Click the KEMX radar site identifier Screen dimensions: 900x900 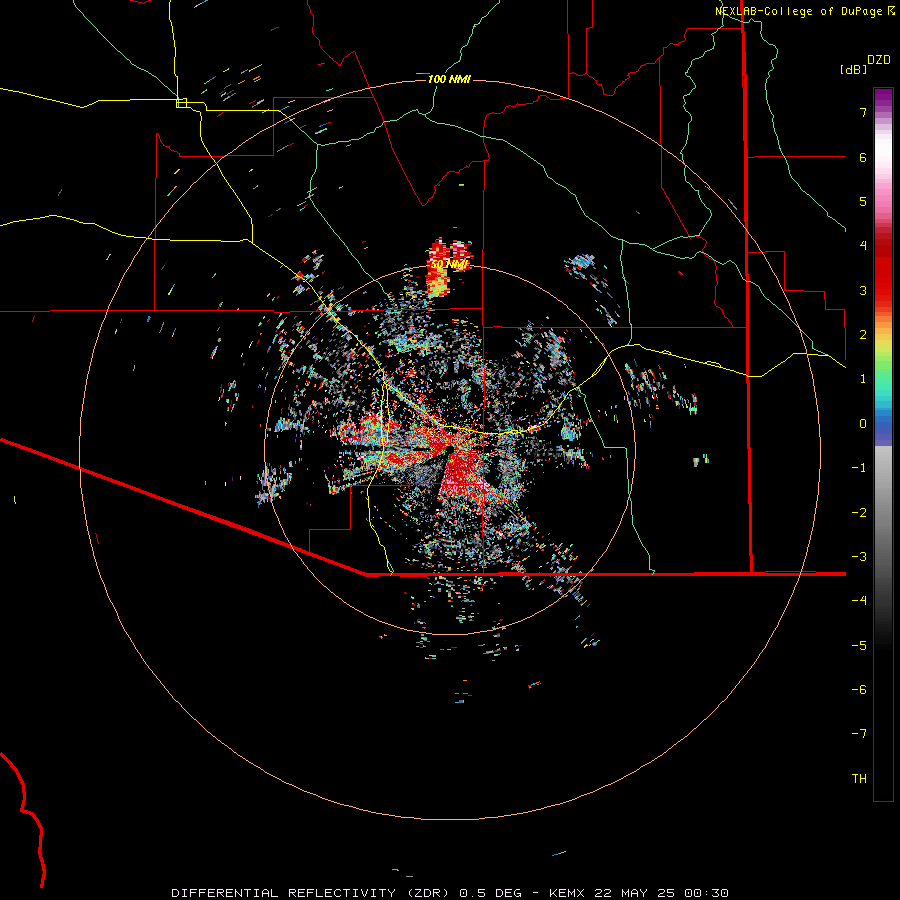[567, 893]
